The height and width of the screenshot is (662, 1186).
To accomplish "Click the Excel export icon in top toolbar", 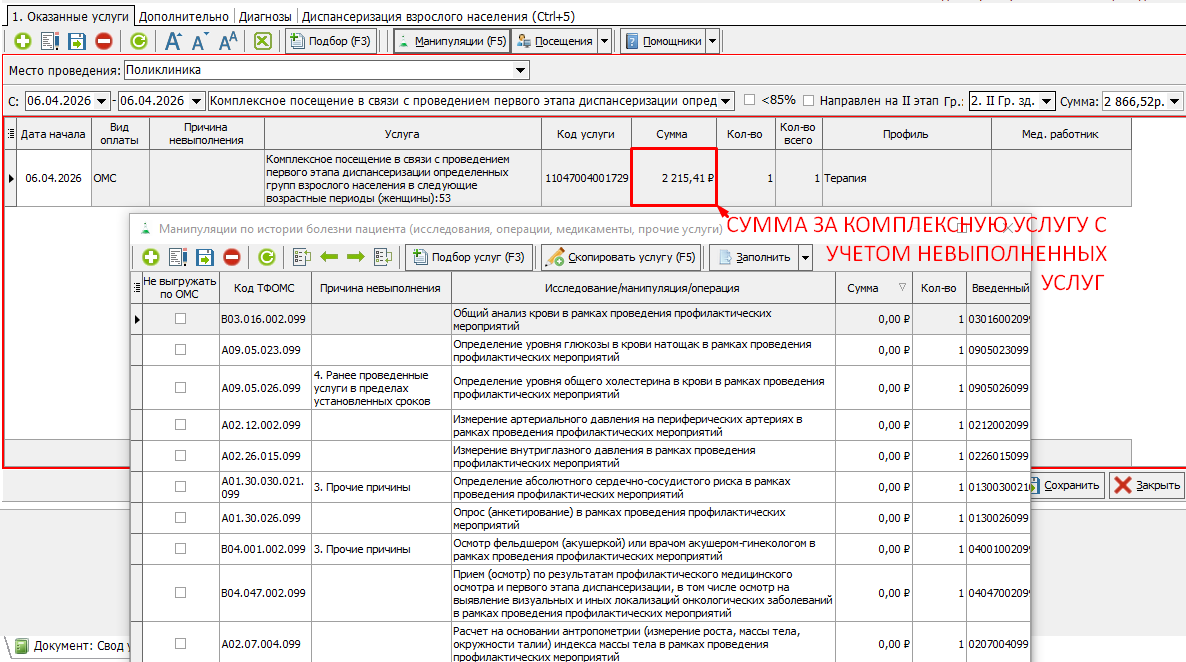I will (x=262, y=41).
